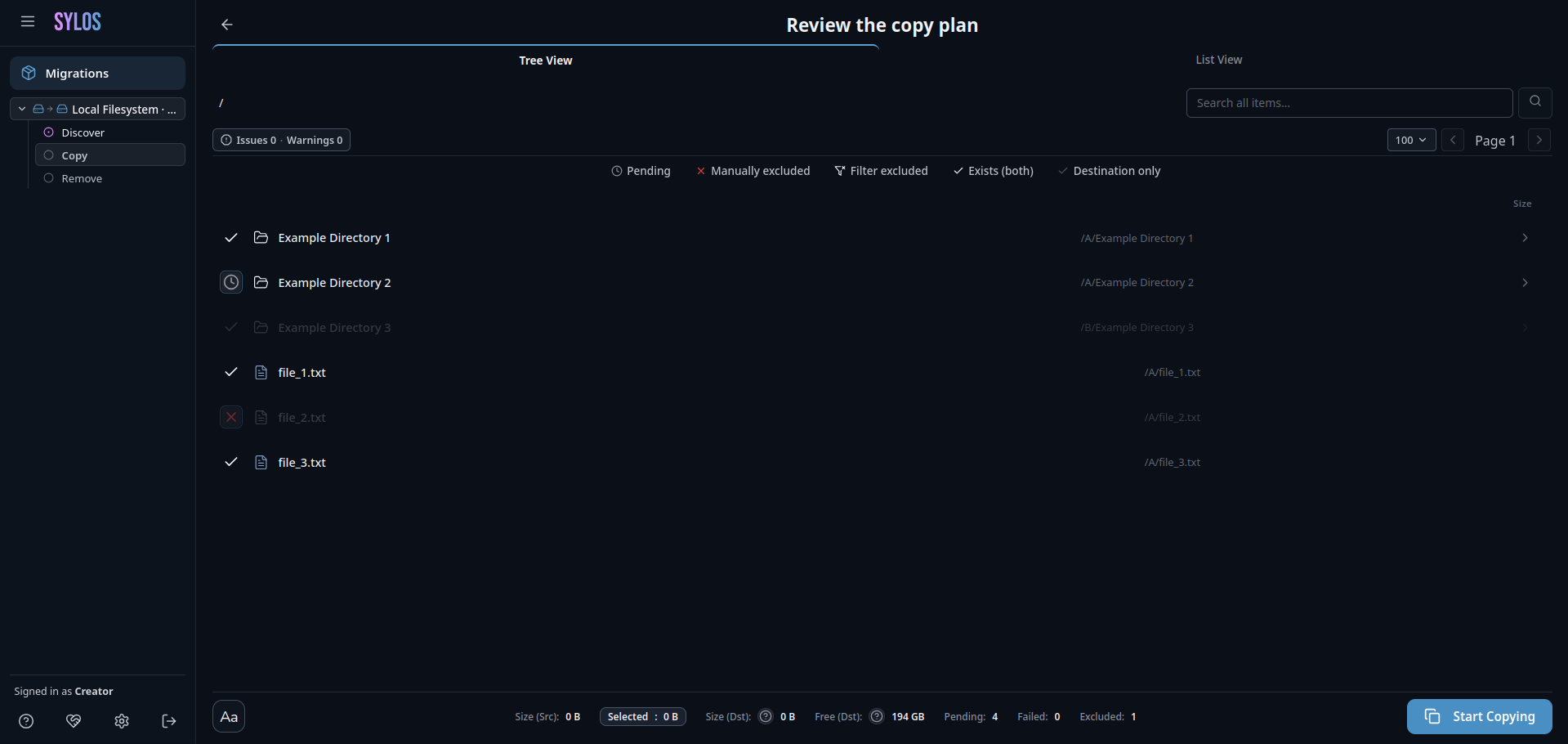
Task: Open the 100 page size dropdown
Action: pos(1411,140)
